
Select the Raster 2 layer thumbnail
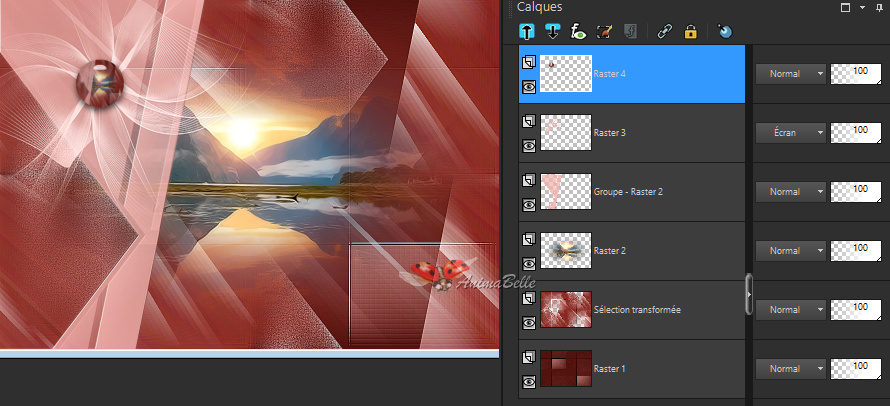[x=566, y=251]
